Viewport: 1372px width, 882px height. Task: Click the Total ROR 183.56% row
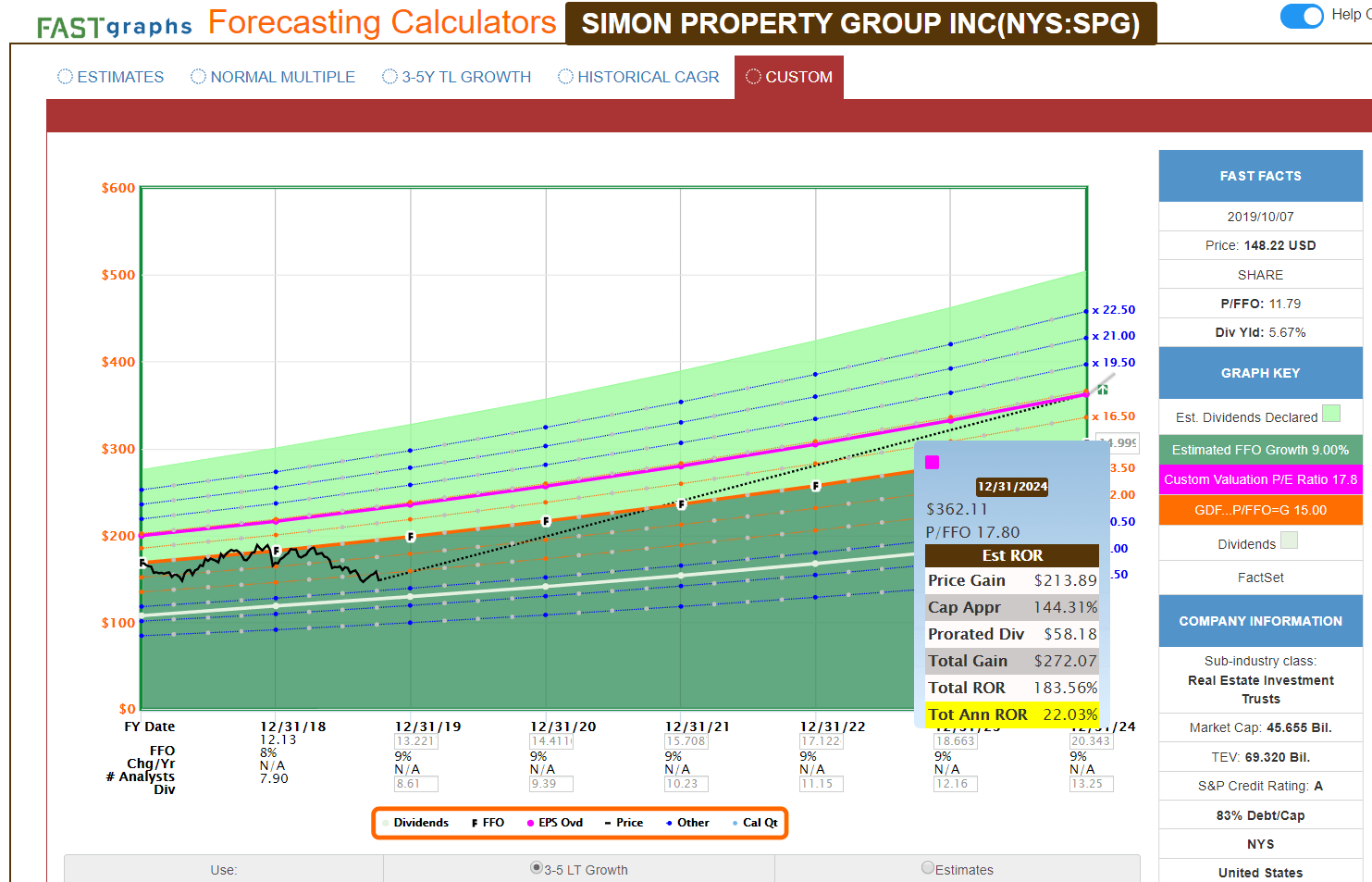pos(1012,688)
